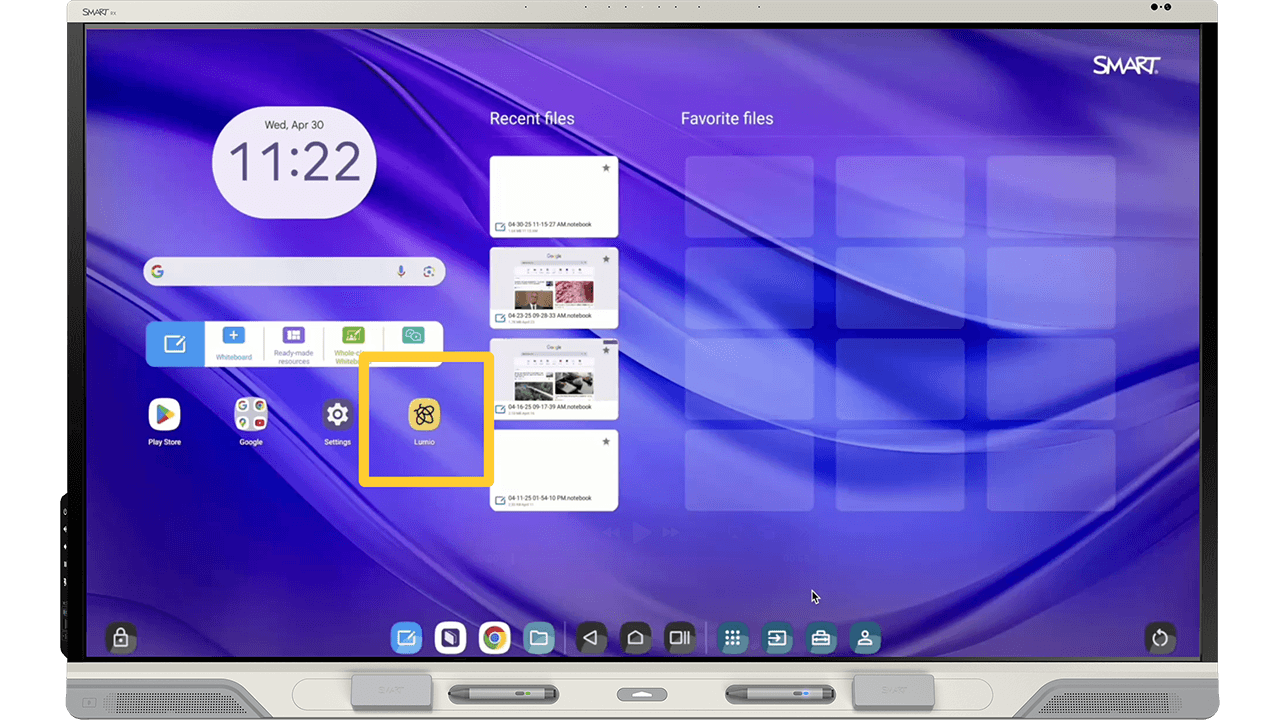Unstar the 04-16-25 09-17-39 AM notebook
The width and height of the screenshot is (1280, 720).
point(606,350)
